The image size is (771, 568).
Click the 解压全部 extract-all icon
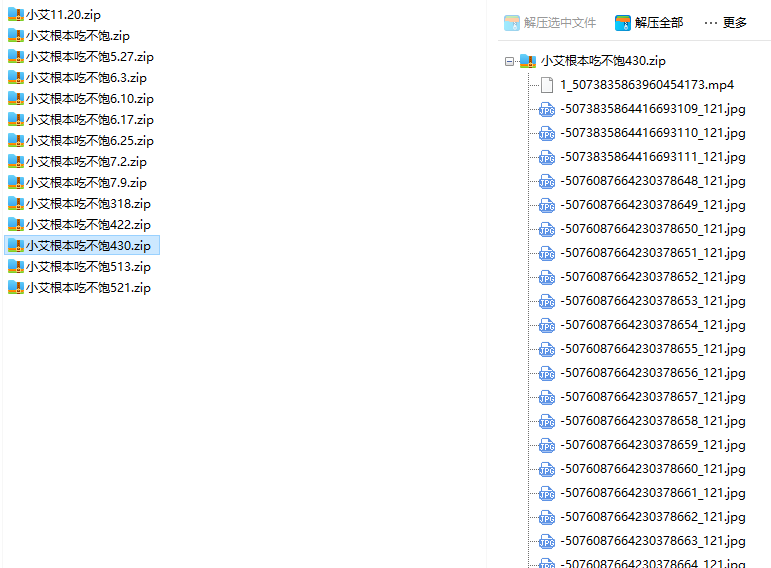point(623,22)
